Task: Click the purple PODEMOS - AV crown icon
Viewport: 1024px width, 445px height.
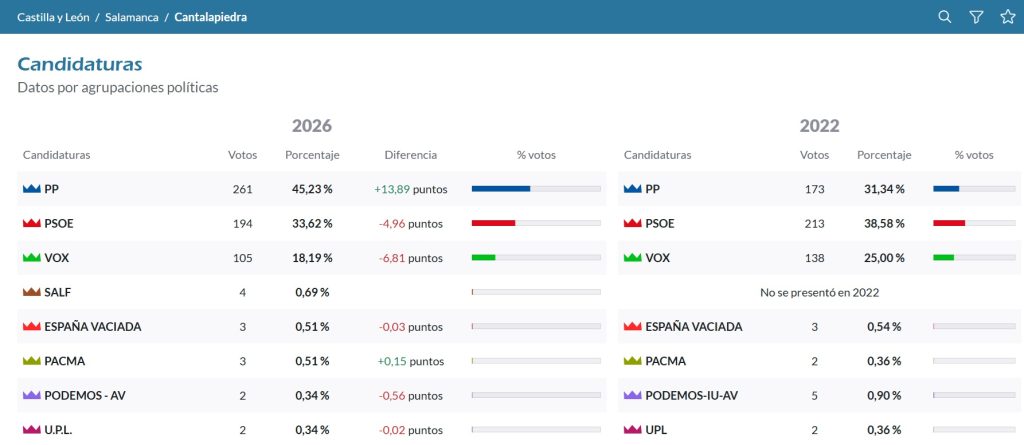Action: (x=31, y=395)
